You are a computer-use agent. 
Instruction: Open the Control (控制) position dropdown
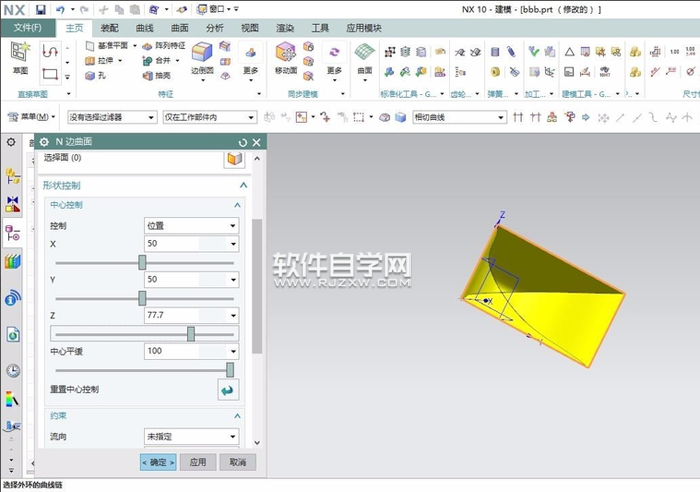pyautogui.click(x=191, y=226)
